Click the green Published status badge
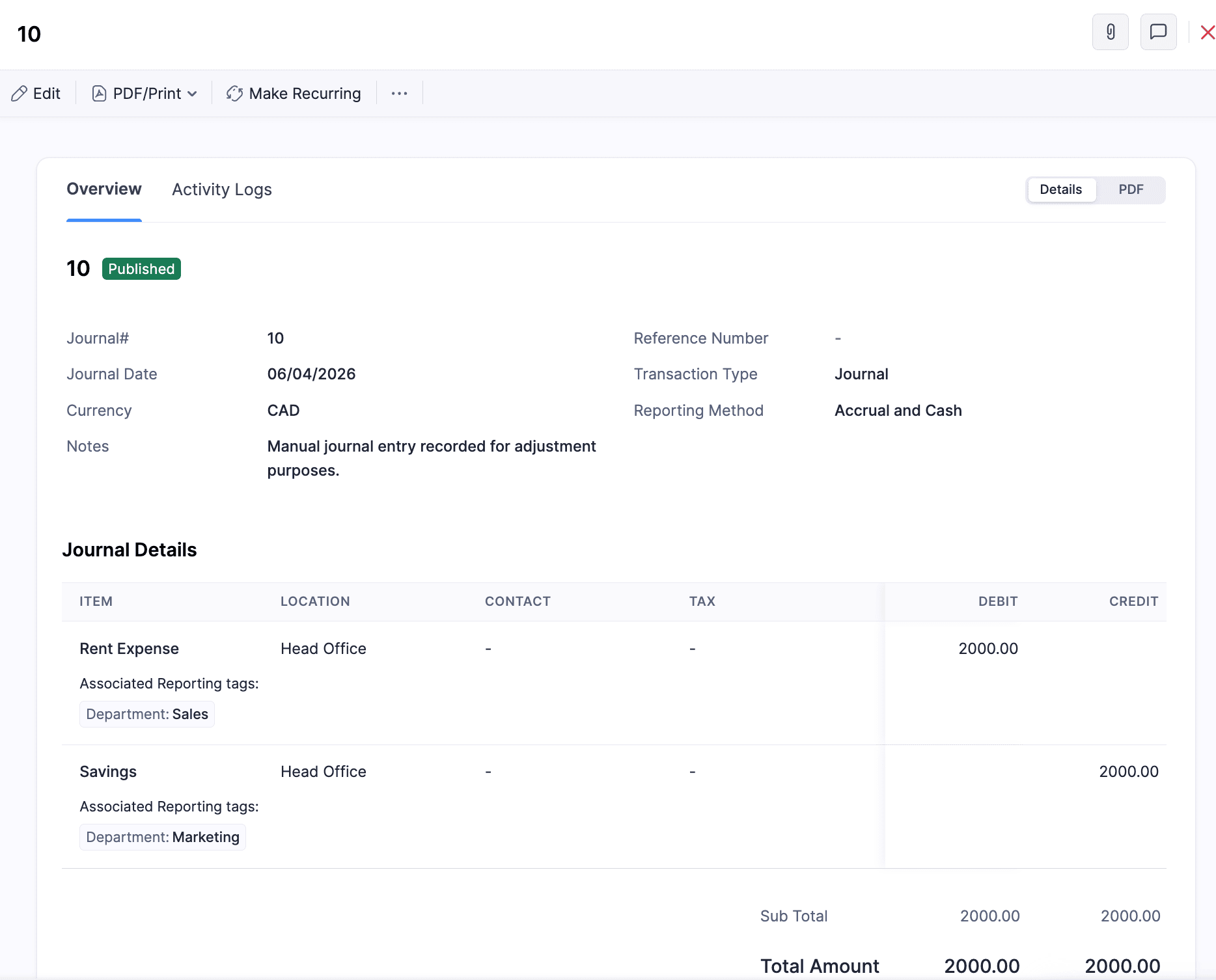Viewport: 1216px width, 980px height. point(141,269)
